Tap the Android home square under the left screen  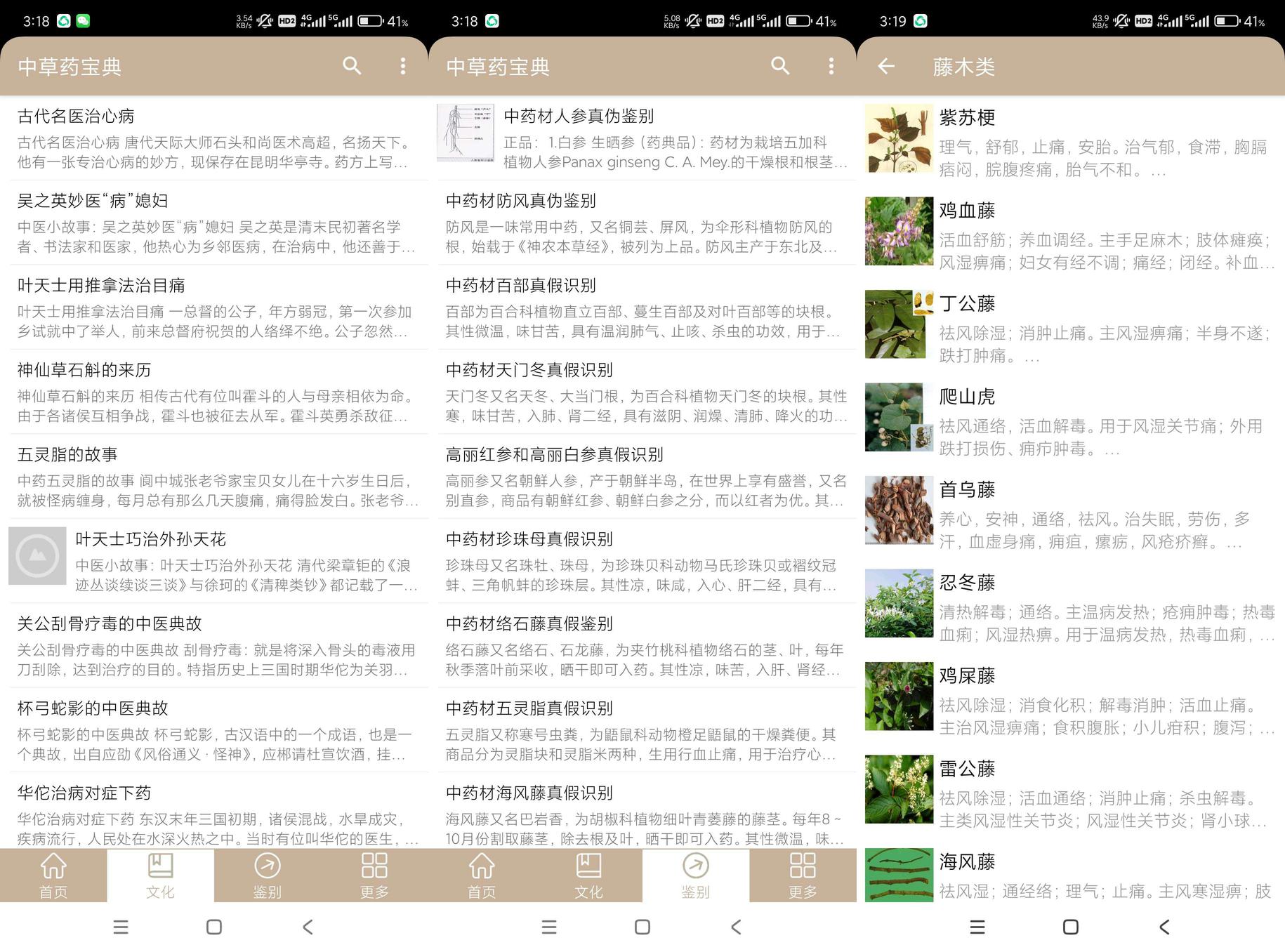(214, 927)
